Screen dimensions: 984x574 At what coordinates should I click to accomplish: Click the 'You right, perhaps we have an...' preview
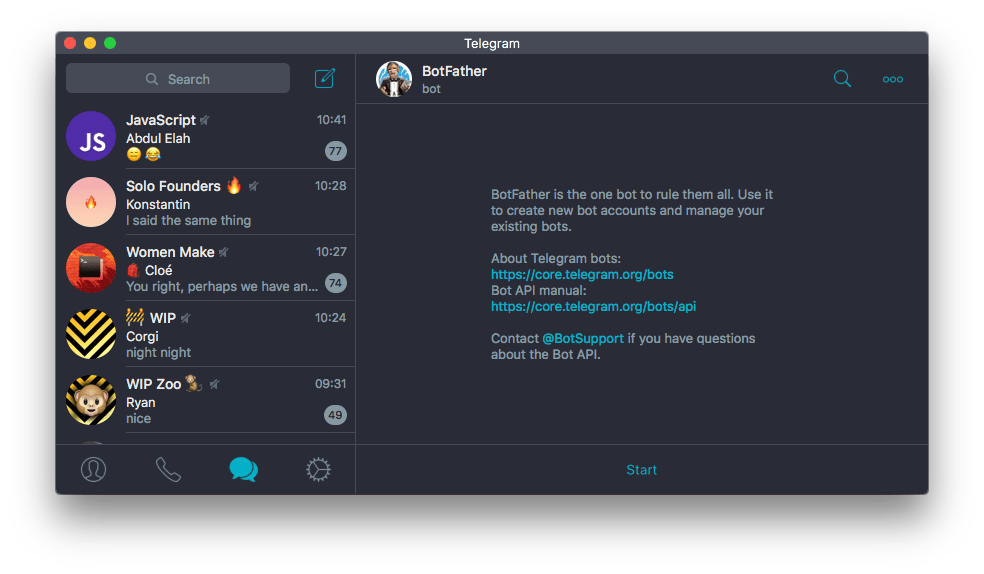tap(222, 286)
